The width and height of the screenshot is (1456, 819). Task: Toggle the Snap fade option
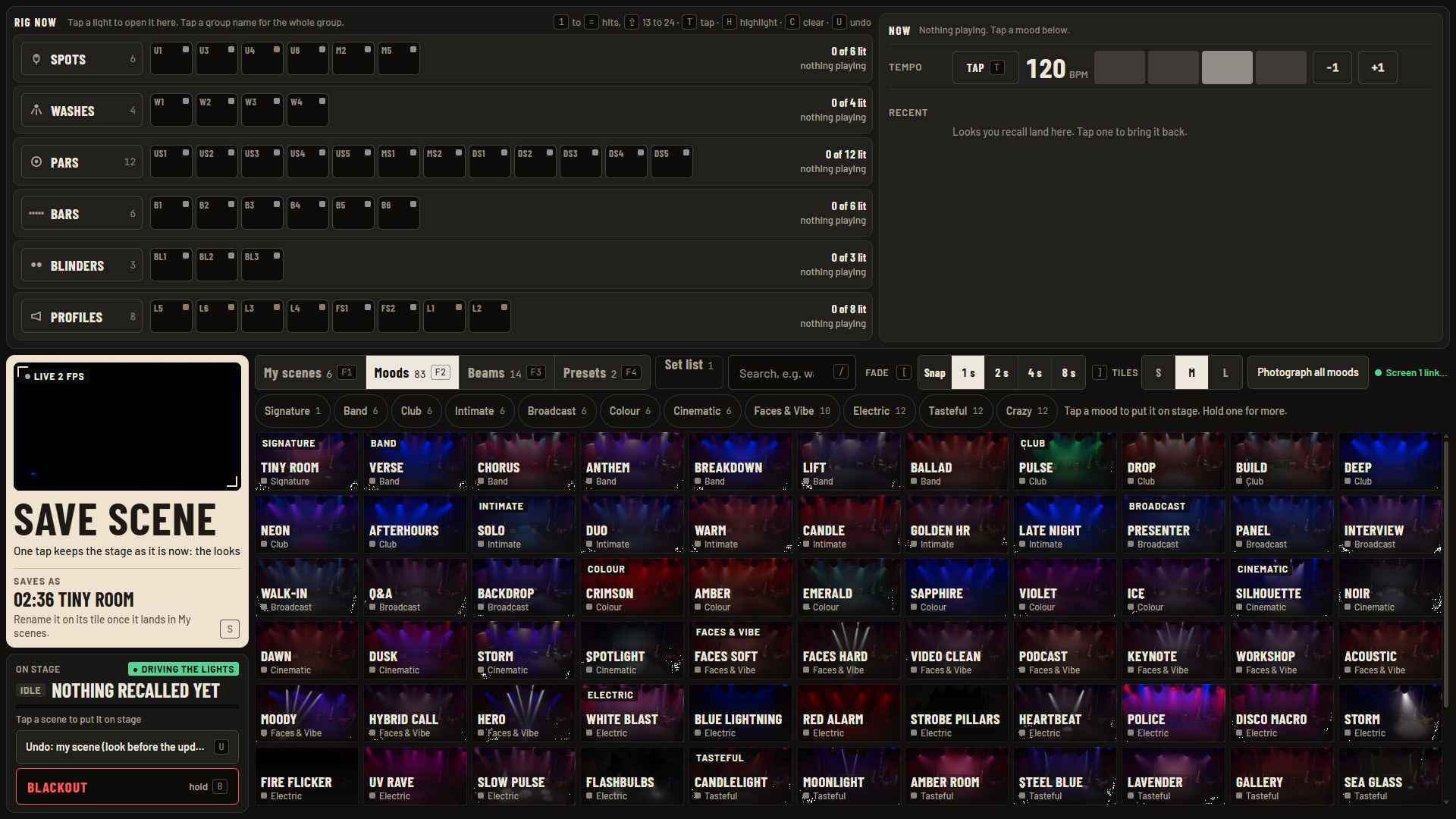934,372
